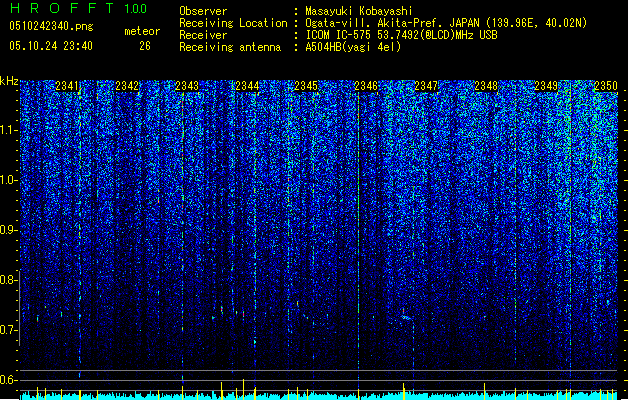Click the Receiving Location label

tap(233, 23)
